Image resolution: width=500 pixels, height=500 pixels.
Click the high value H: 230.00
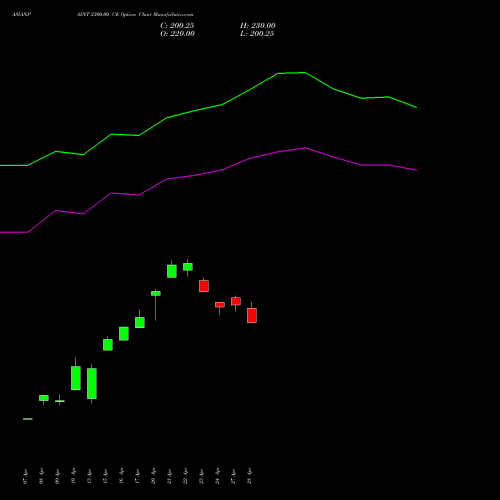[258, 26]
